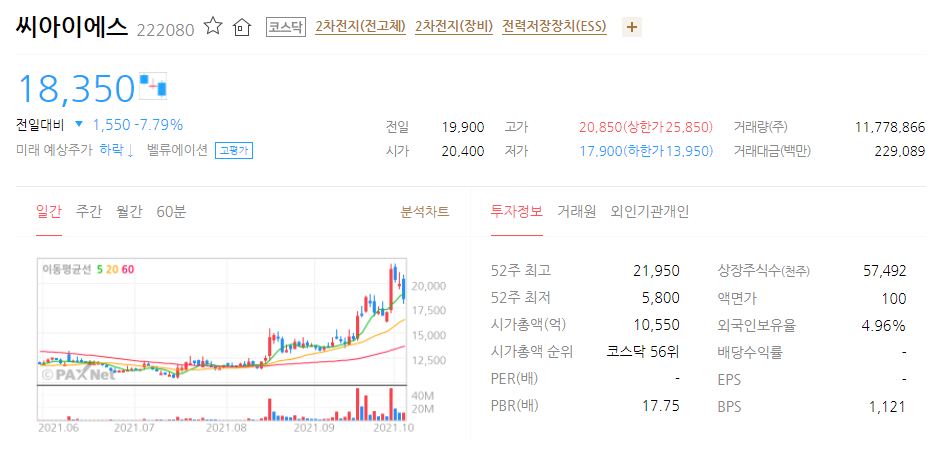940x455 pixels.
Task: Click the change value 1,550 -7.79%
Action: click(x=138, y=125)
